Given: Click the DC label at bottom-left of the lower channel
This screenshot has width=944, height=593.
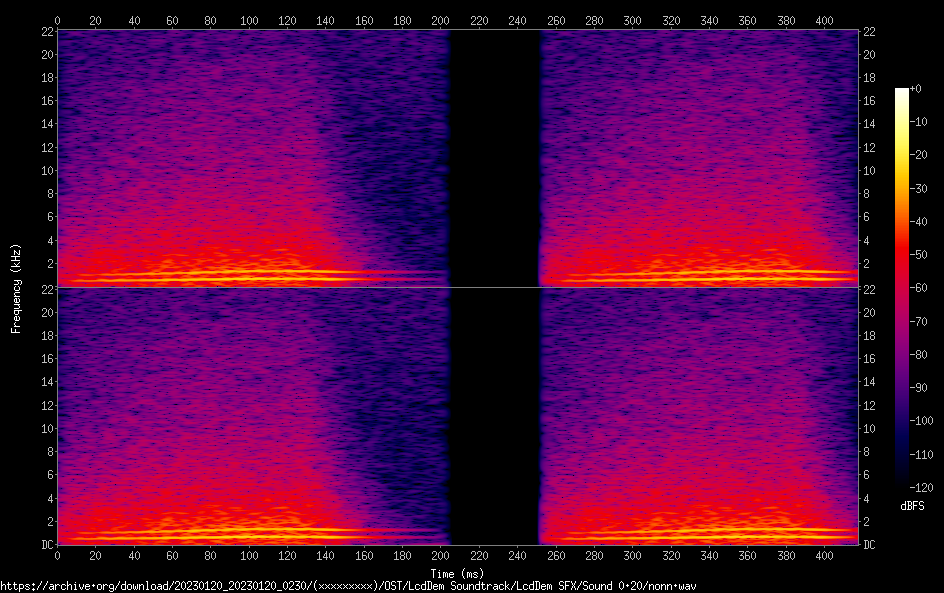Looking at the screenshot, I should [x=45, y=545].
